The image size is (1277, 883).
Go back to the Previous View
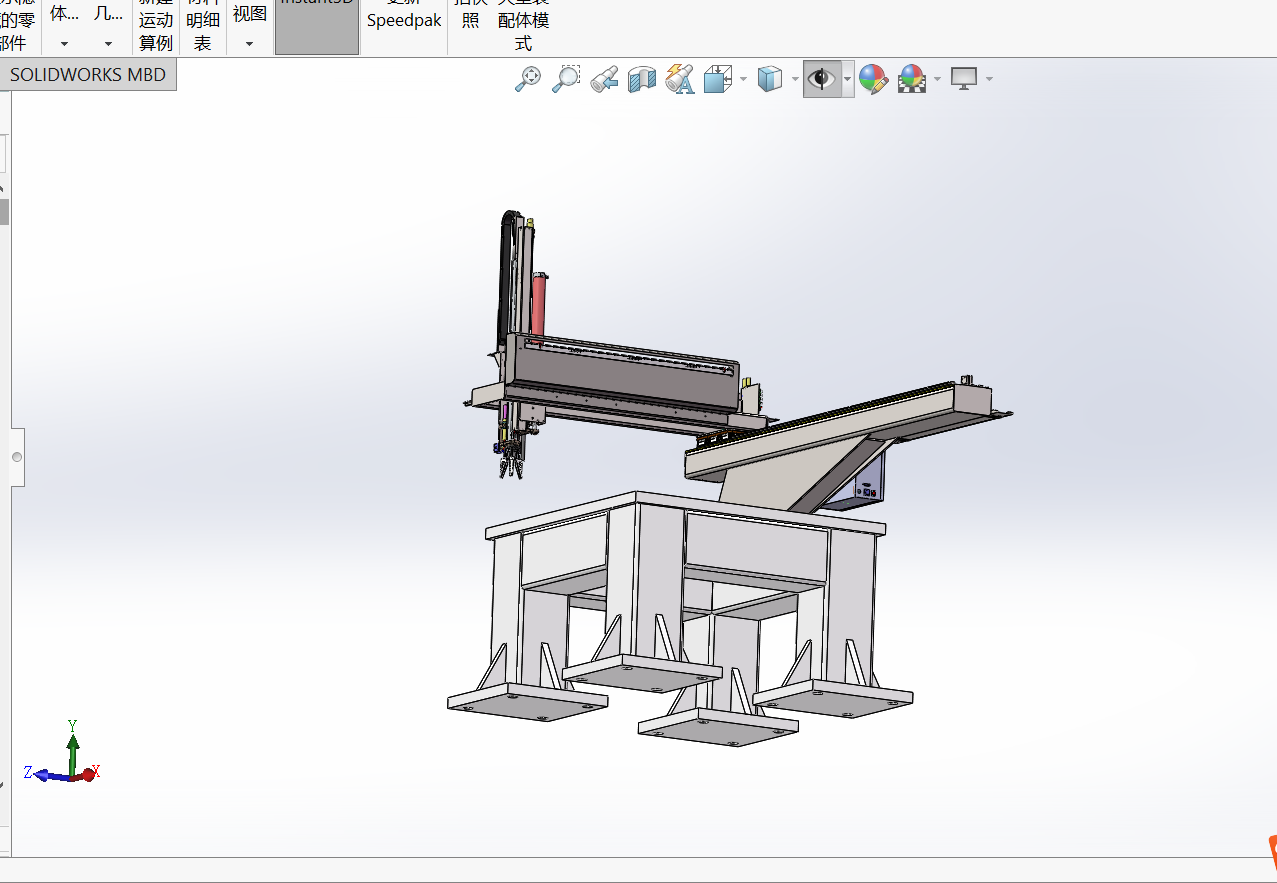[x=604, y=79]
